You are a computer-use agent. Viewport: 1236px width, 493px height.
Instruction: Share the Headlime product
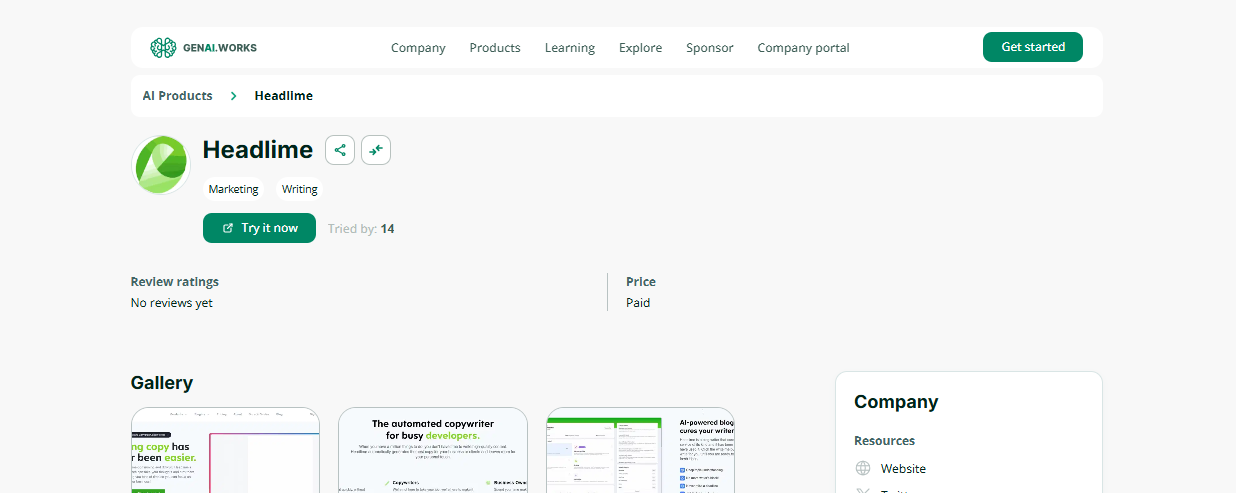click(x=340, y=150)
